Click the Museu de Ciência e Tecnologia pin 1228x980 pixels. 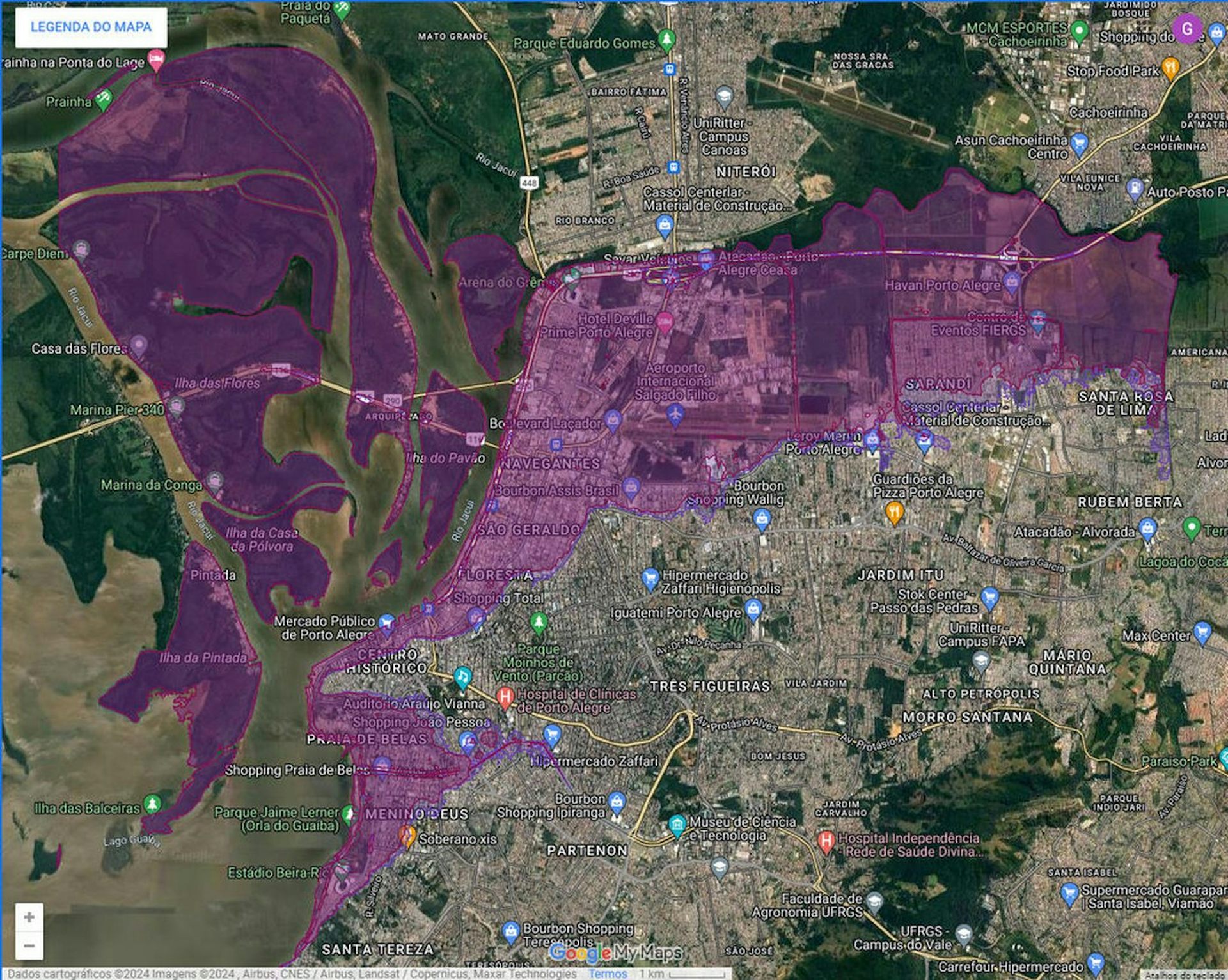coord(677,825)
